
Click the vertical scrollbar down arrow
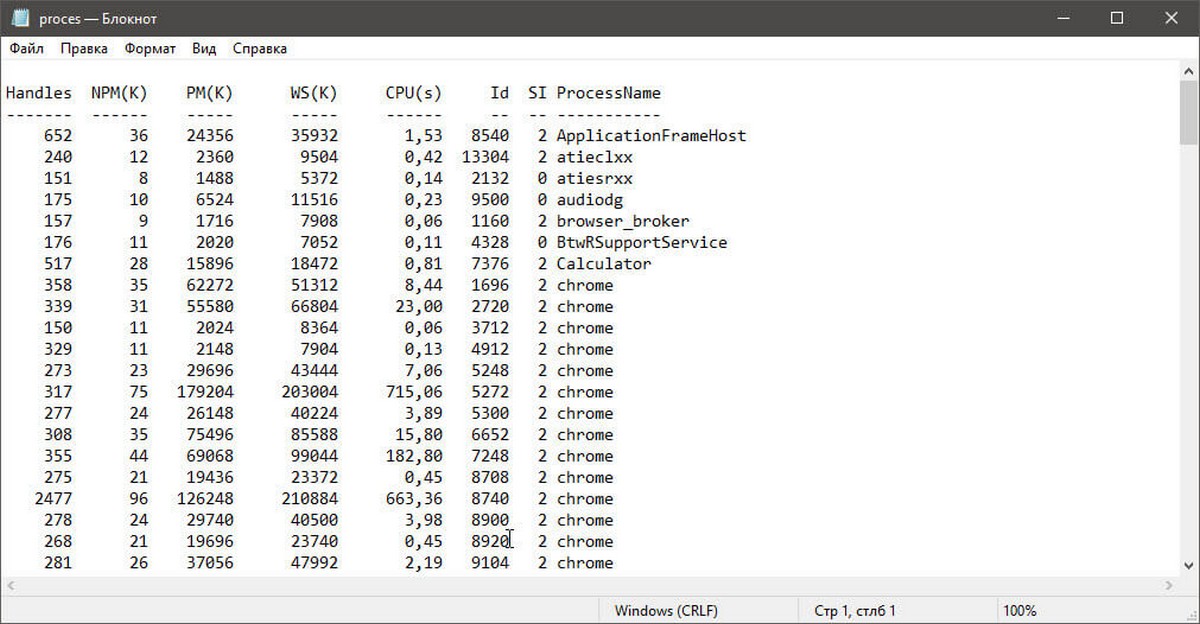pyautogui.click(x=1190, y=565)
